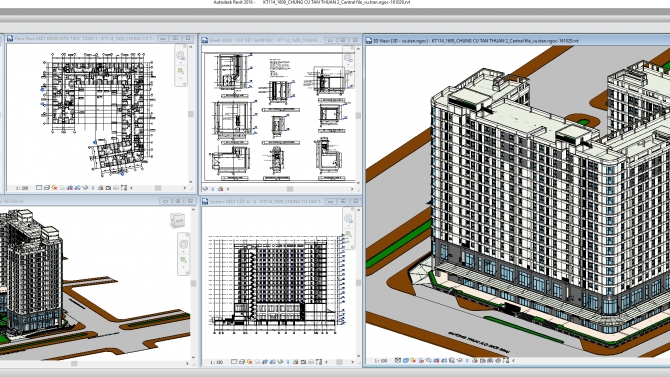Toggle Crop View in floor plan view bar

[x=70, y=188]
